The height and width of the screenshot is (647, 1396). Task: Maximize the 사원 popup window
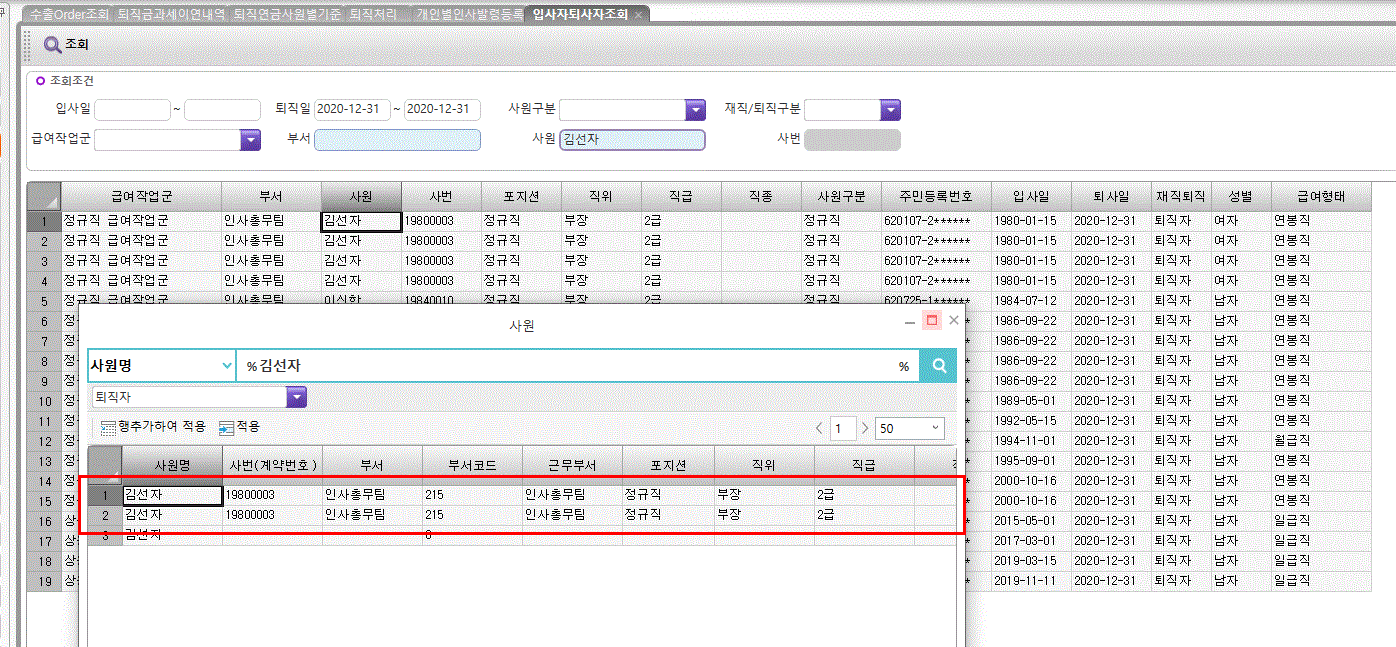pos(932,321)
